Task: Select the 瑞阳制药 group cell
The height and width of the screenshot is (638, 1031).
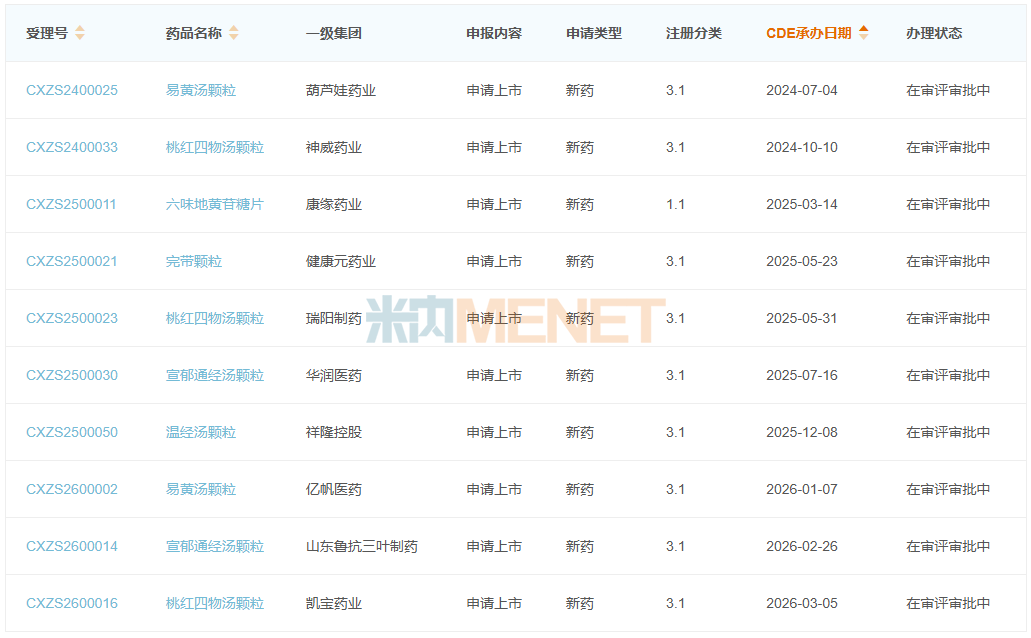Action: pyautogui.click(x=333, y=318)
